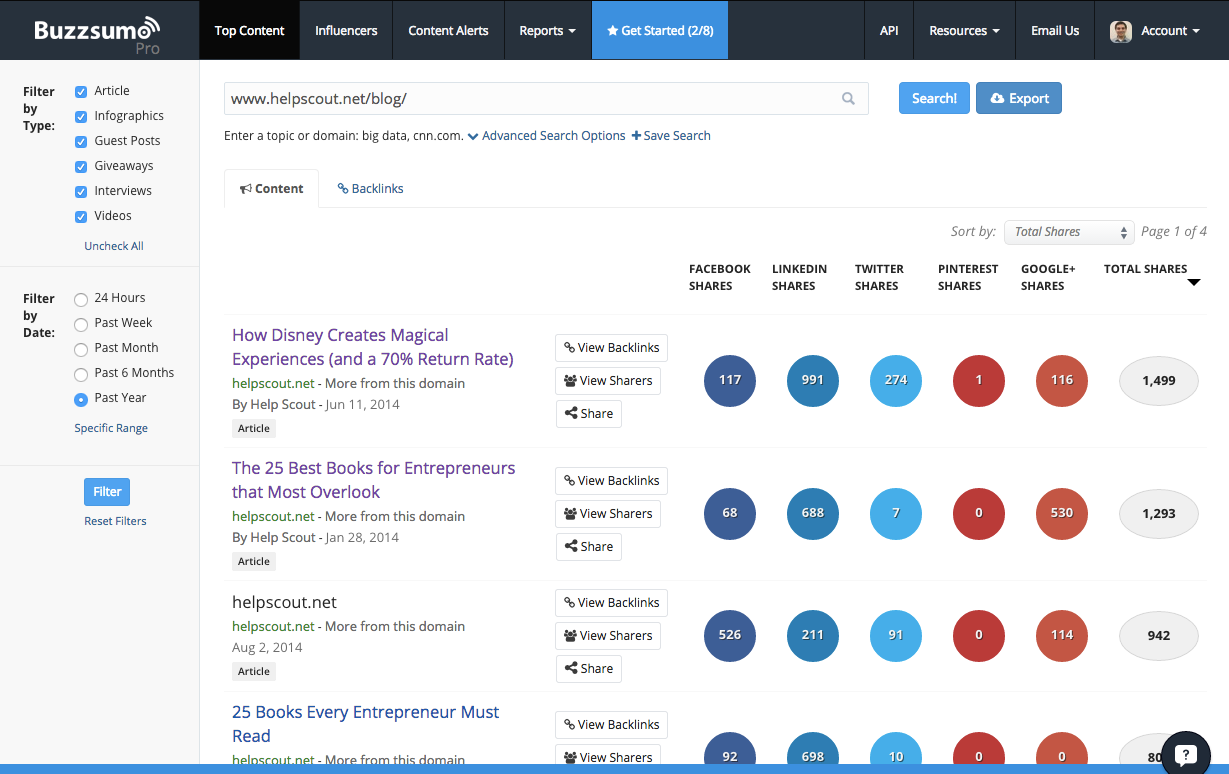Click the Article tag under the Disney post
Image resolution: width=1229 pixels, height=774 pixels.
click(254, 428)
